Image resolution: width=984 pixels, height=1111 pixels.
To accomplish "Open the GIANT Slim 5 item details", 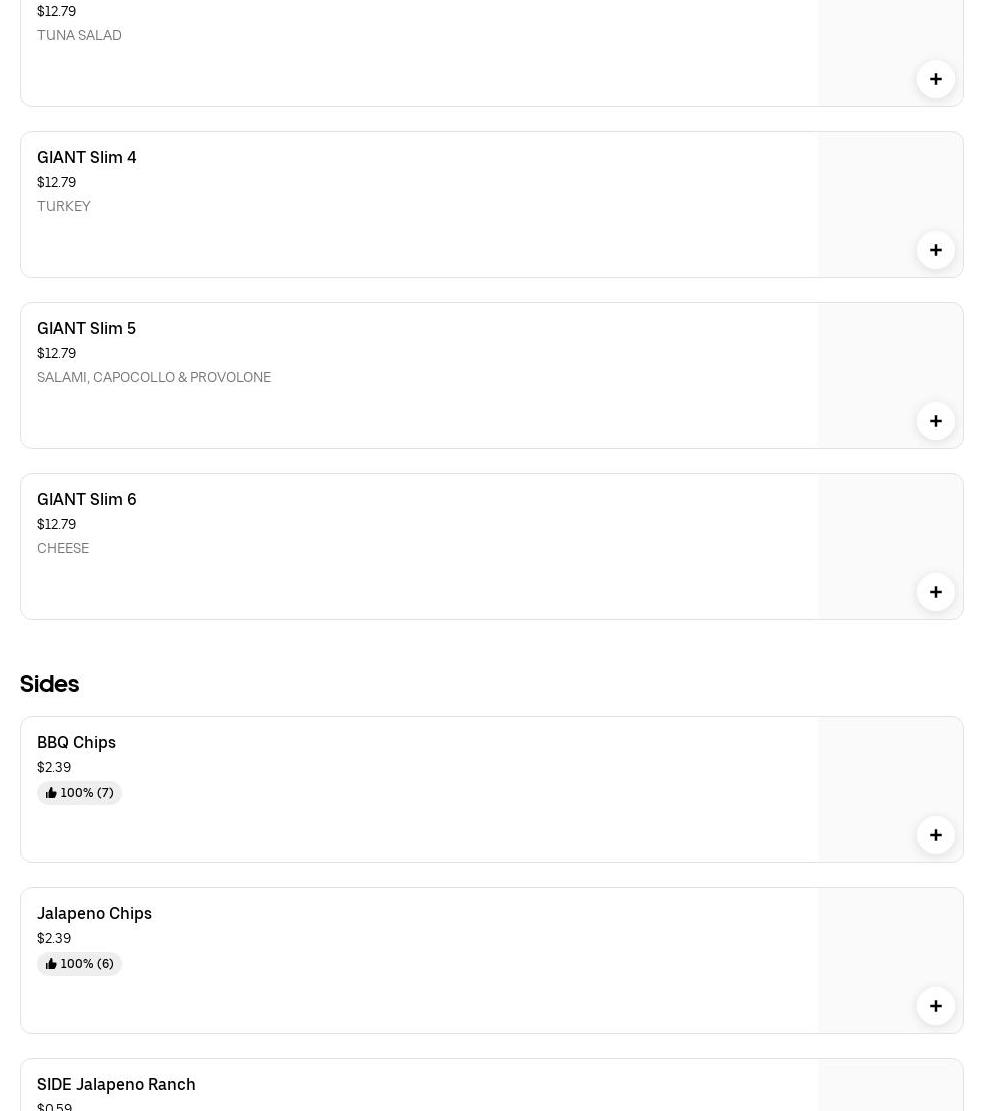I will (x=86, y=329).
